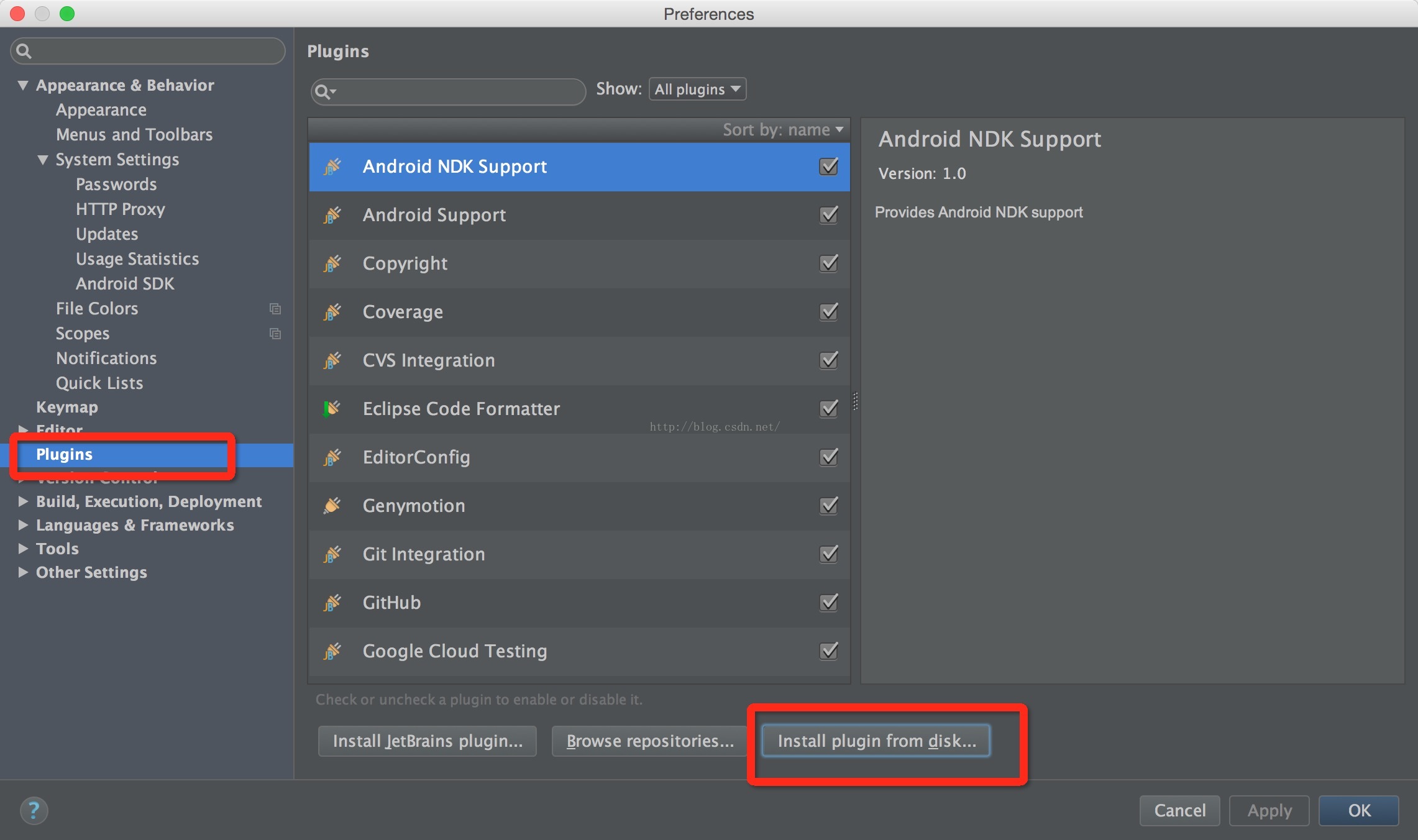Viewport: 1418px width, 840px height.
Task: Click the Genymotion plugin icon
Action: (332, 506)
